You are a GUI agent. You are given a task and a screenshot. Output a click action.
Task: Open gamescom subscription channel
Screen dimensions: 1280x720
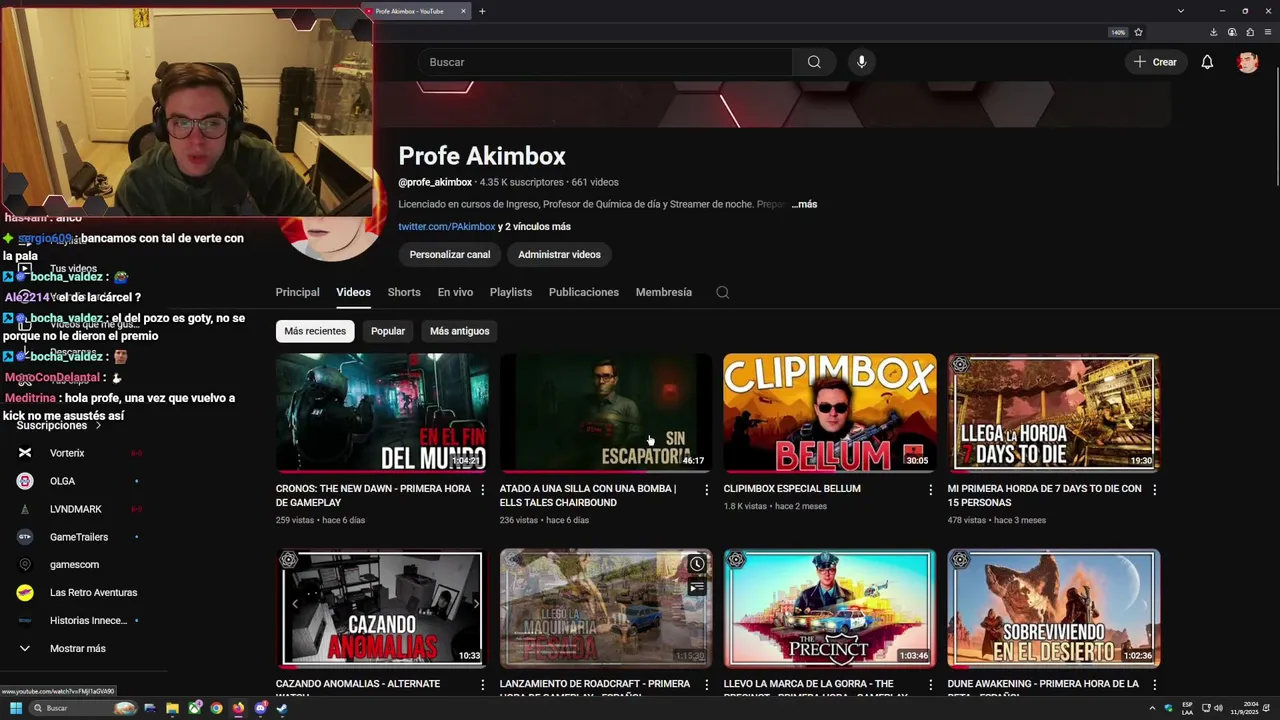[x=75, y=565]
